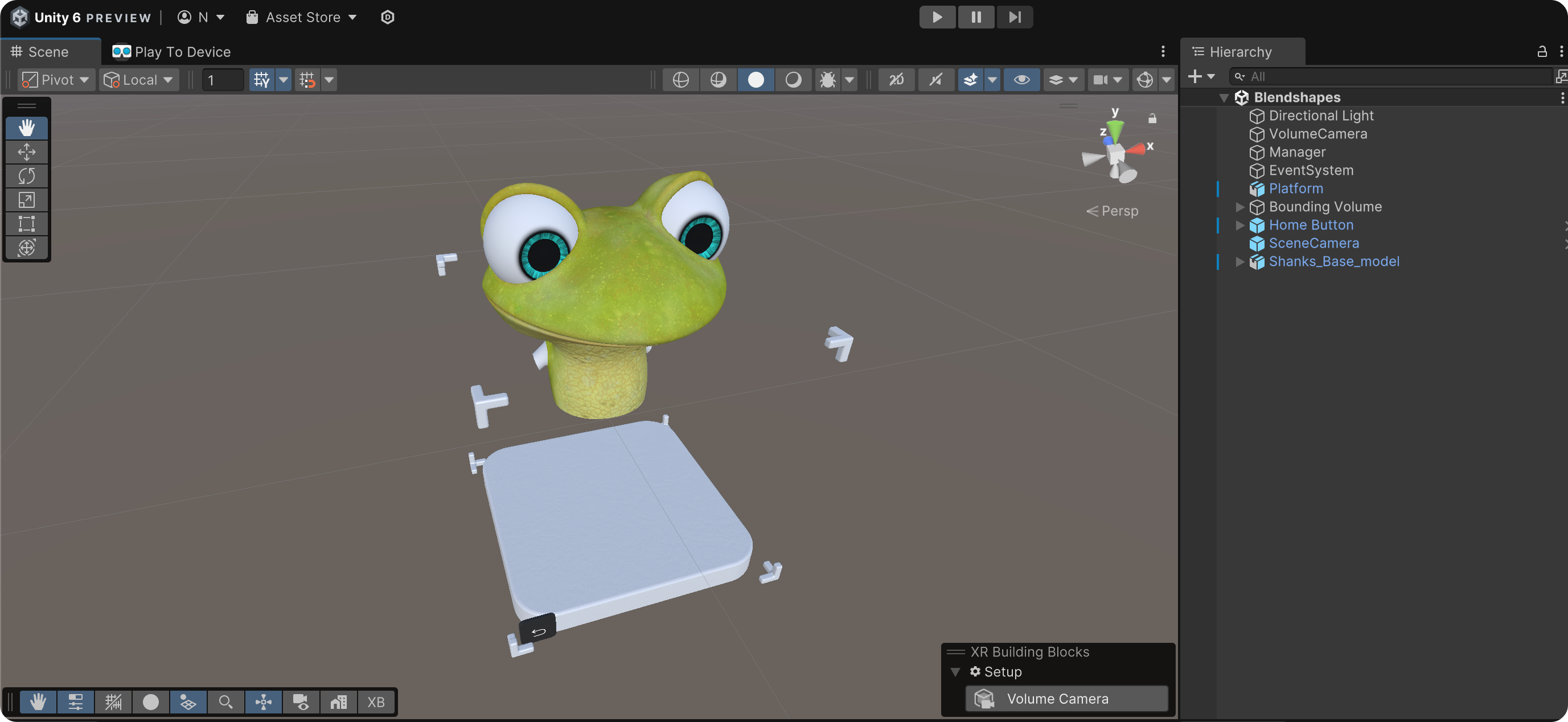Image resolution: width=1568 pixels, height=722 pixels.
Task: Click the Play button
Action: point(937,17)
